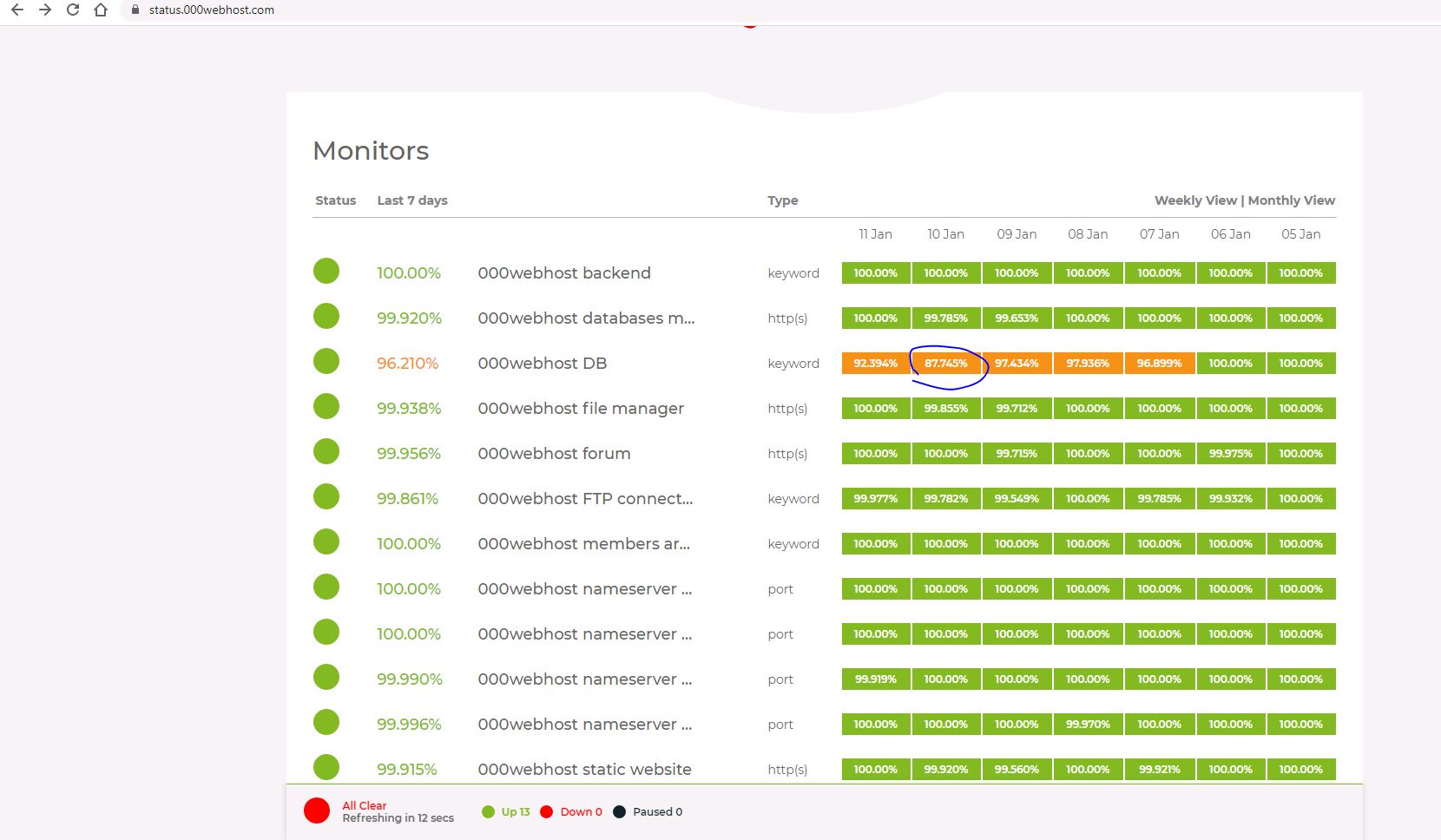Click the browser forward arrow
The image size is (1441, 840).
(x=45, y=10)
